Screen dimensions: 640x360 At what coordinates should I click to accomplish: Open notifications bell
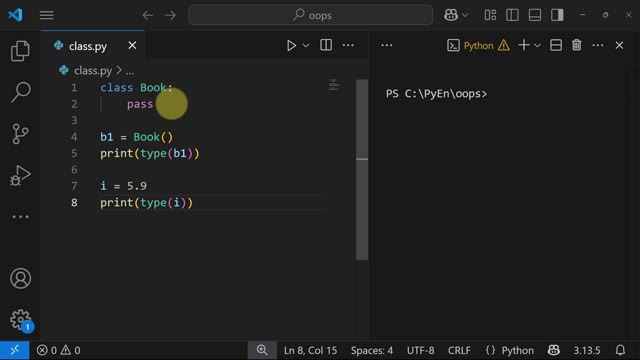(620, 350)
